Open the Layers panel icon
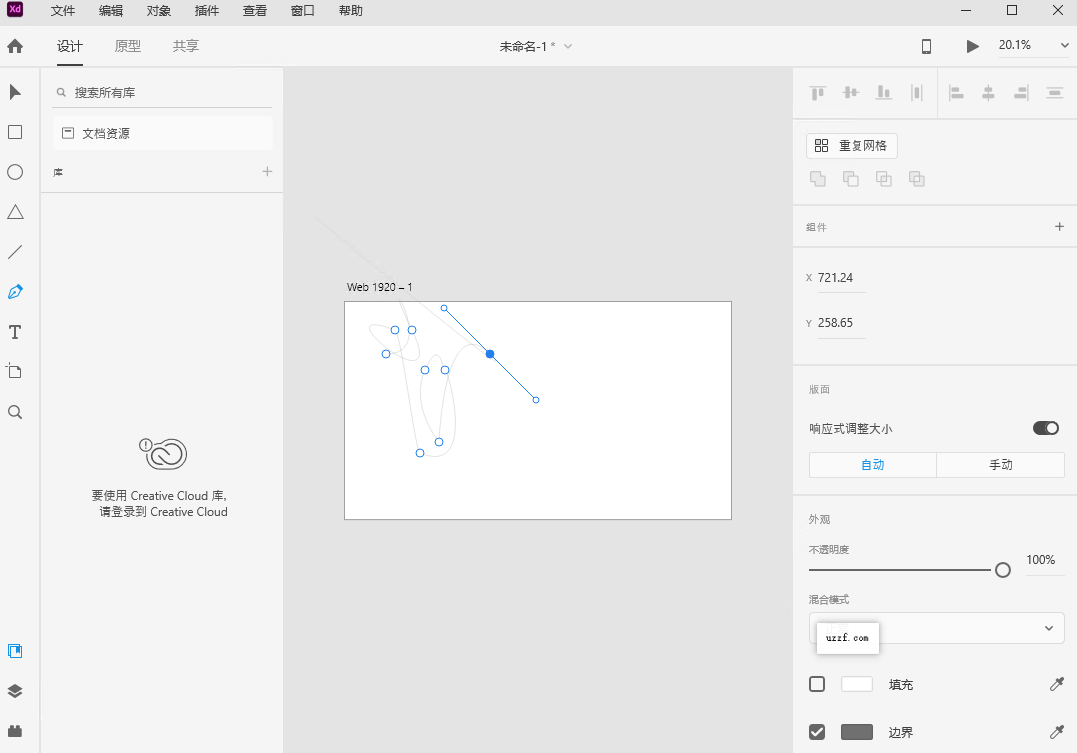This screenshot has width=1077, height=753. click(15, 690)
